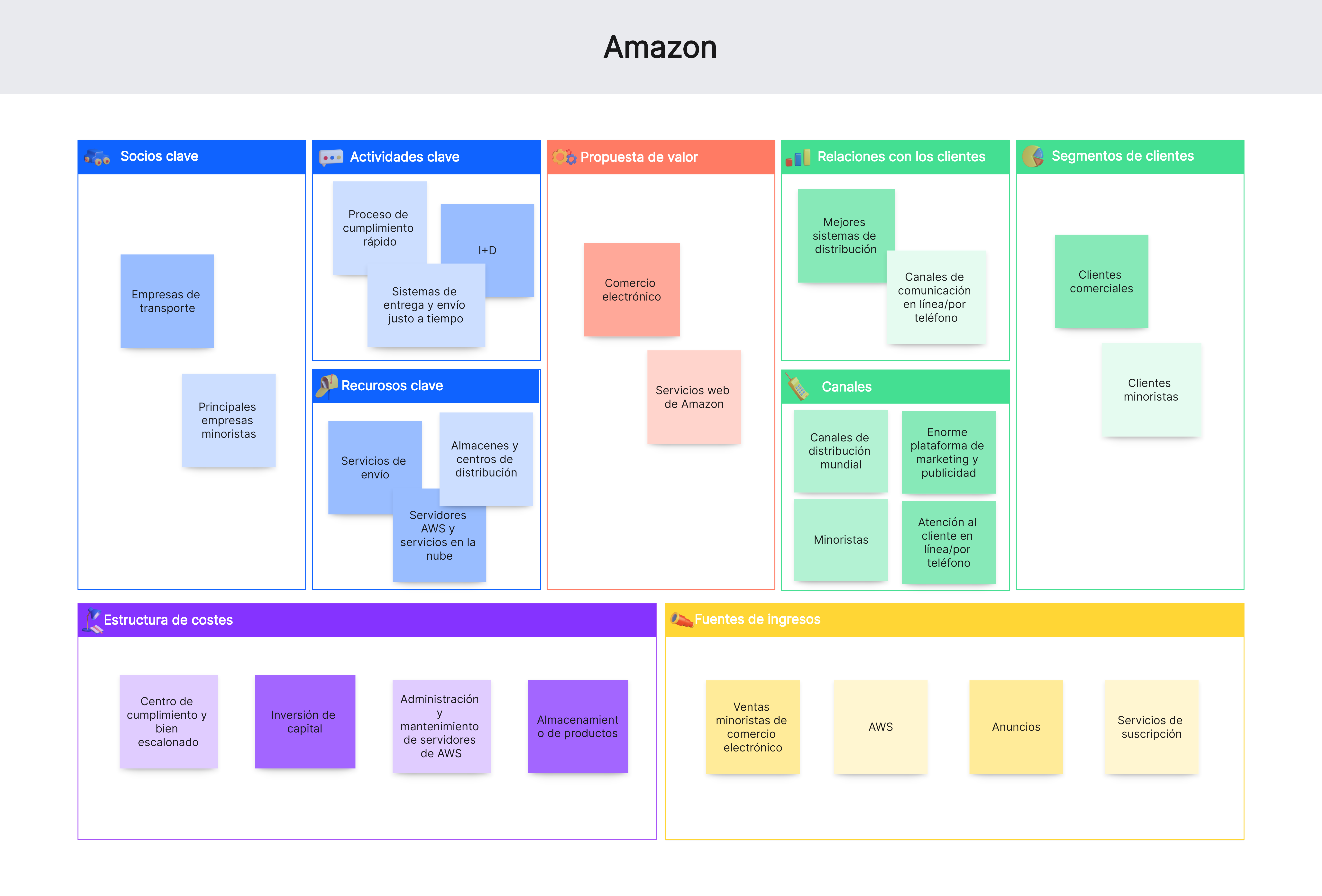Select the Centro de cumplimiento y bien escalonado note

coord(168,721)
